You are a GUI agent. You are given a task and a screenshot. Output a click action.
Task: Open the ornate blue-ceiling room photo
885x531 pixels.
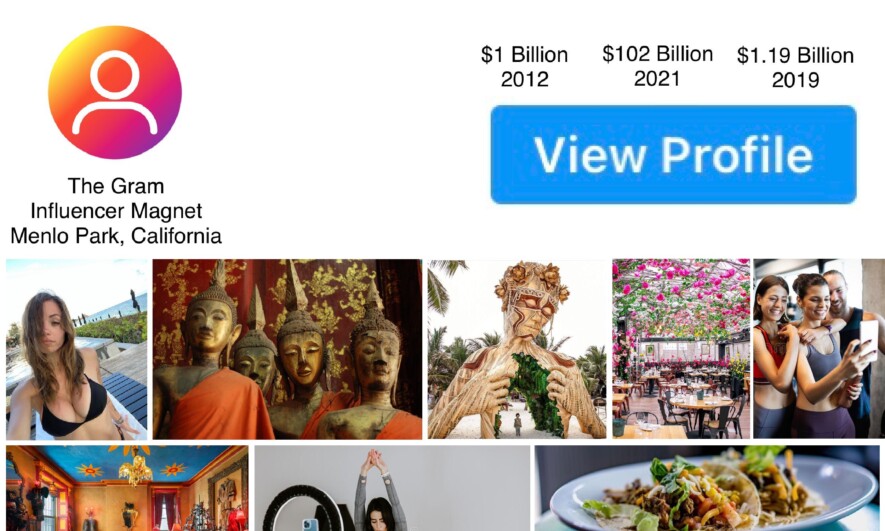pos(127,488)
